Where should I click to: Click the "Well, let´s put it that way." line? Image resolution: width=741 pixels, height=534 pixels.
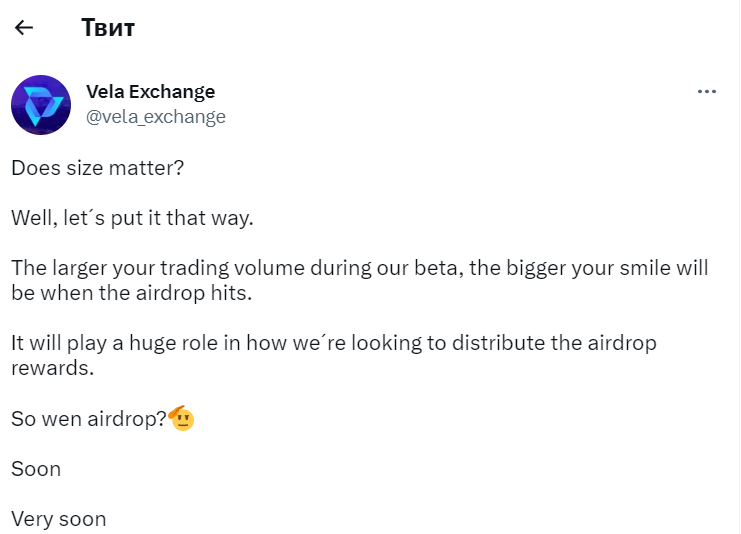133,218
